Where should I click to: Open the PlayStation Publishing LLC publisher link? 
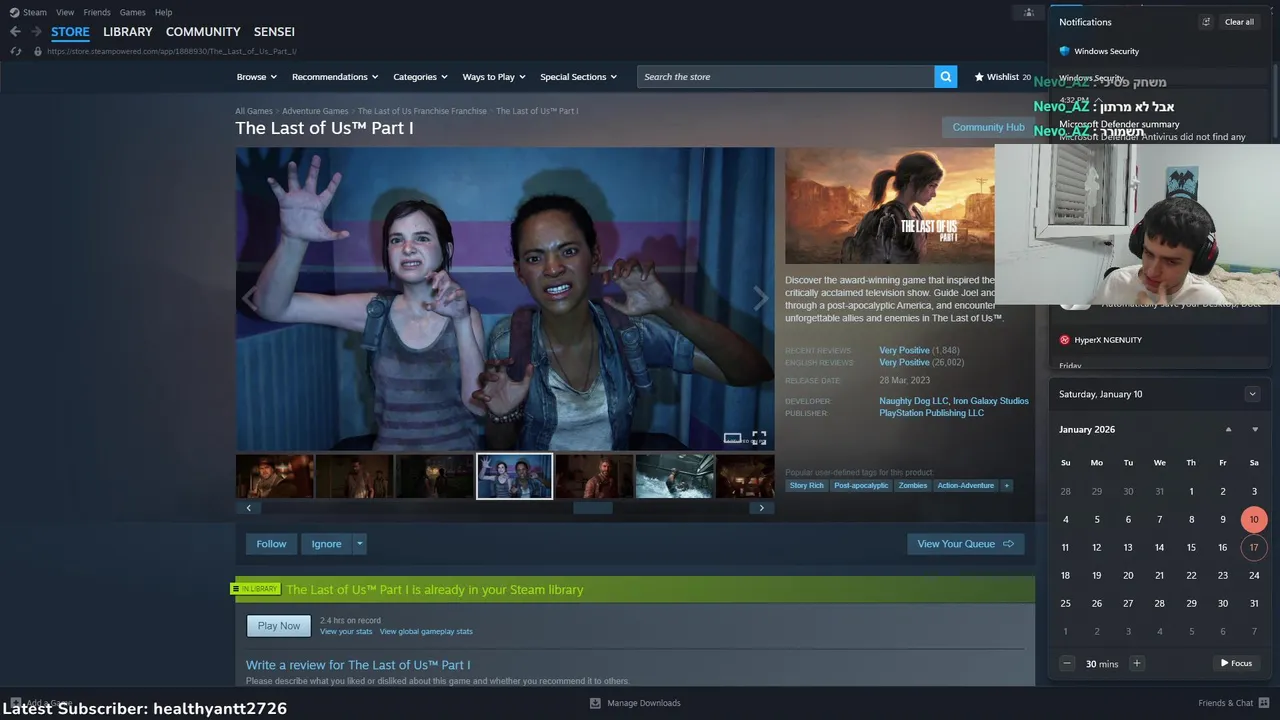pos(931,413)
